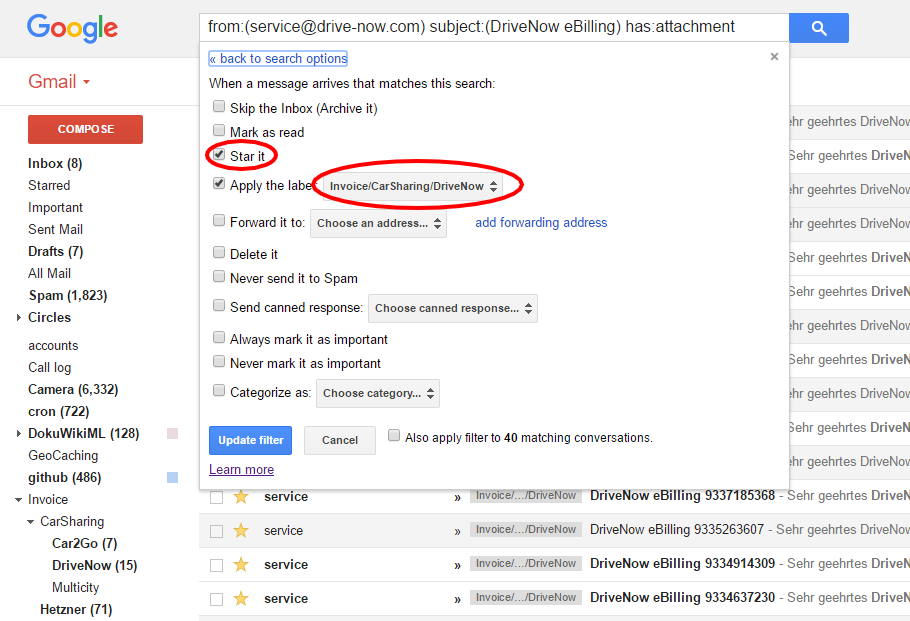Check the Mark as read option
Viewport: 910px width, 621px height.
tap(219, 130)
